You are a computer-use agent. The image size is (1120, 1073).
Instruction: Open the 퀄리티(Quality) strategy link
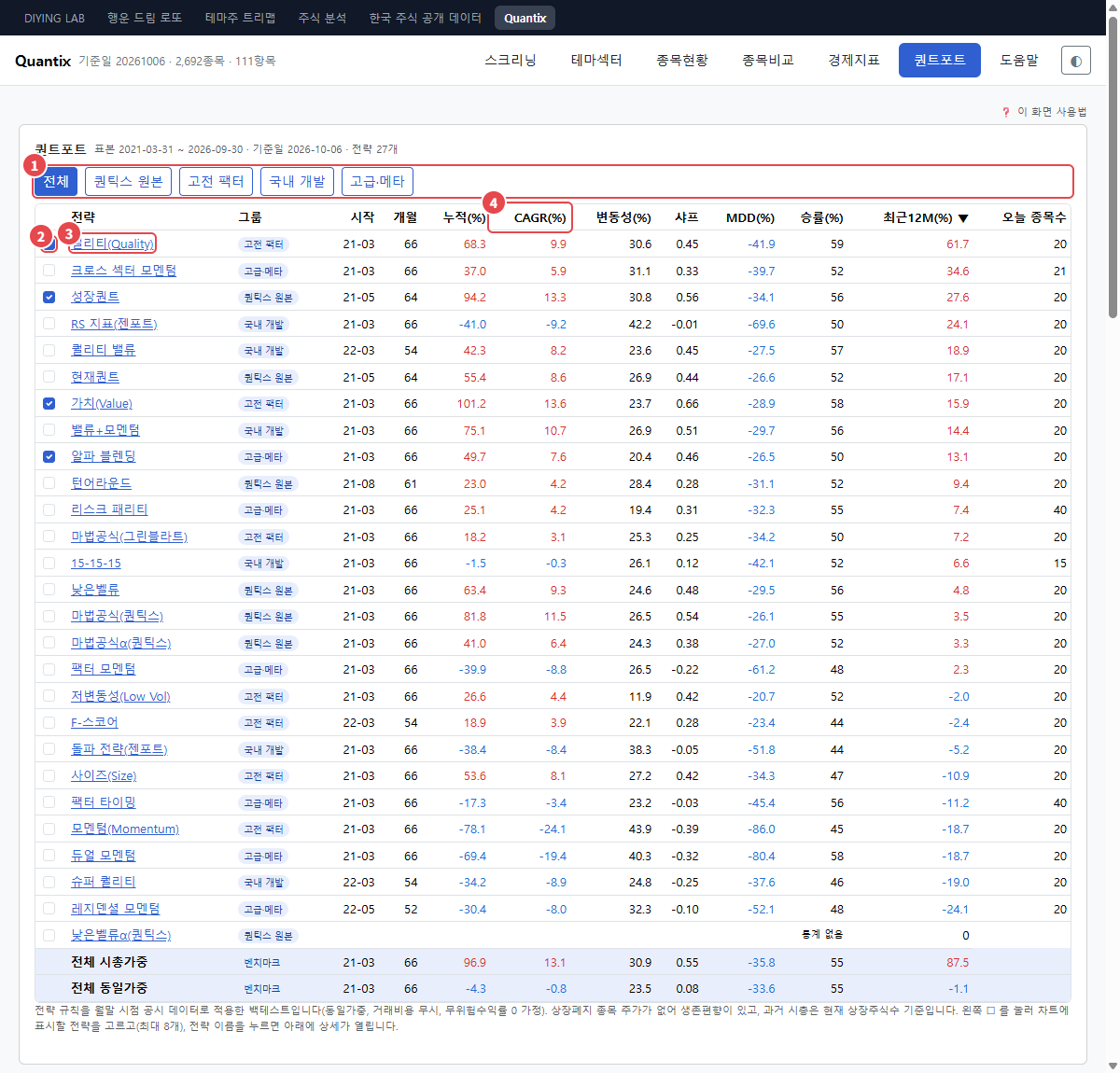[x=112, y=244]
